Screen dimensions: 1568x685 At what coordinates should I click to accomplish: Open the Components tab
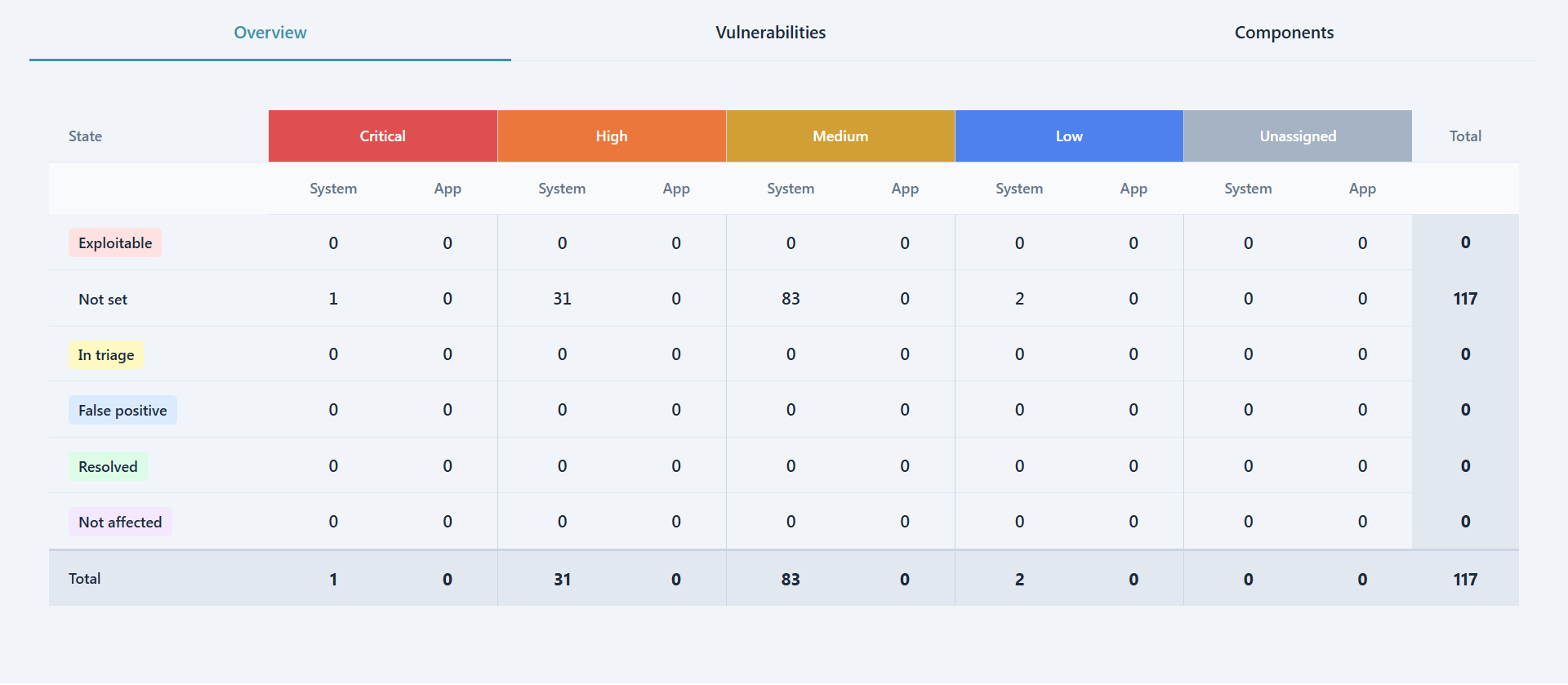[1283, 33]
